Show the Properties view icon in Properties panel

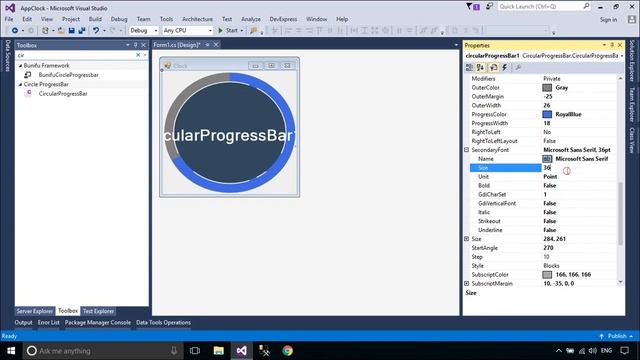[493, 67]
